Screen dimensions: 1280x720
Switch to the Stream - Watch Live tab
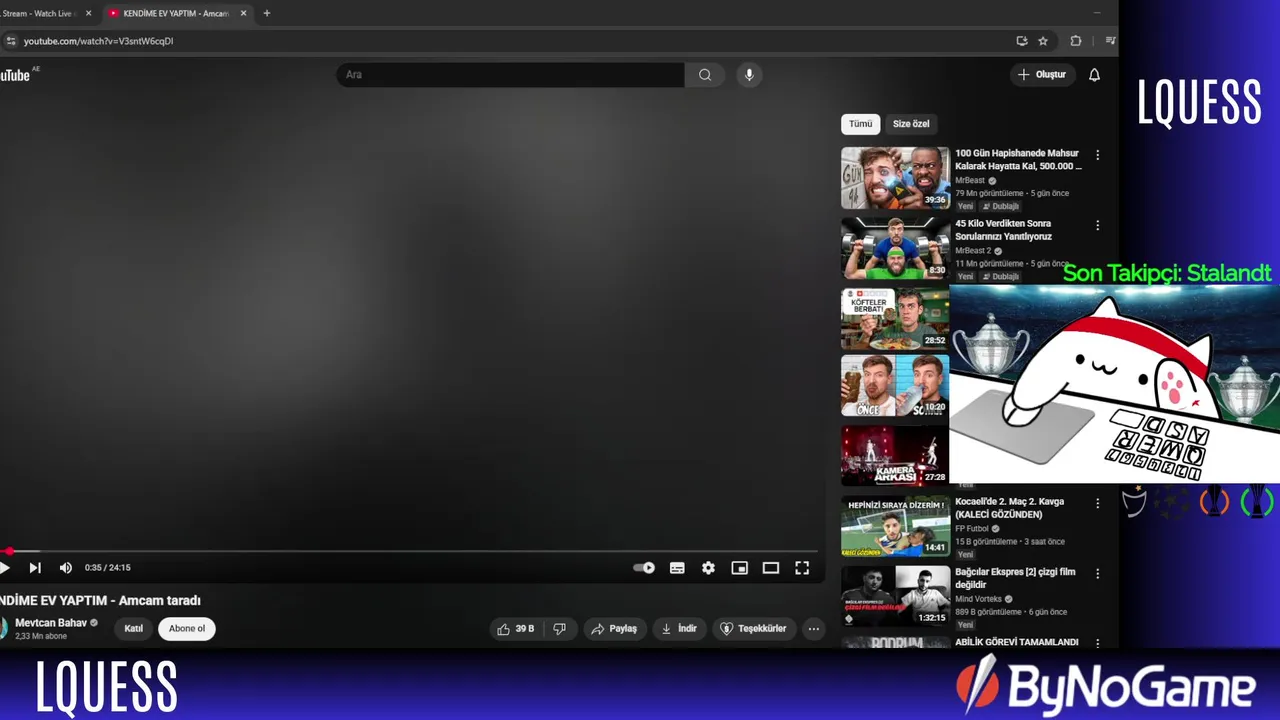click(40, 13)
